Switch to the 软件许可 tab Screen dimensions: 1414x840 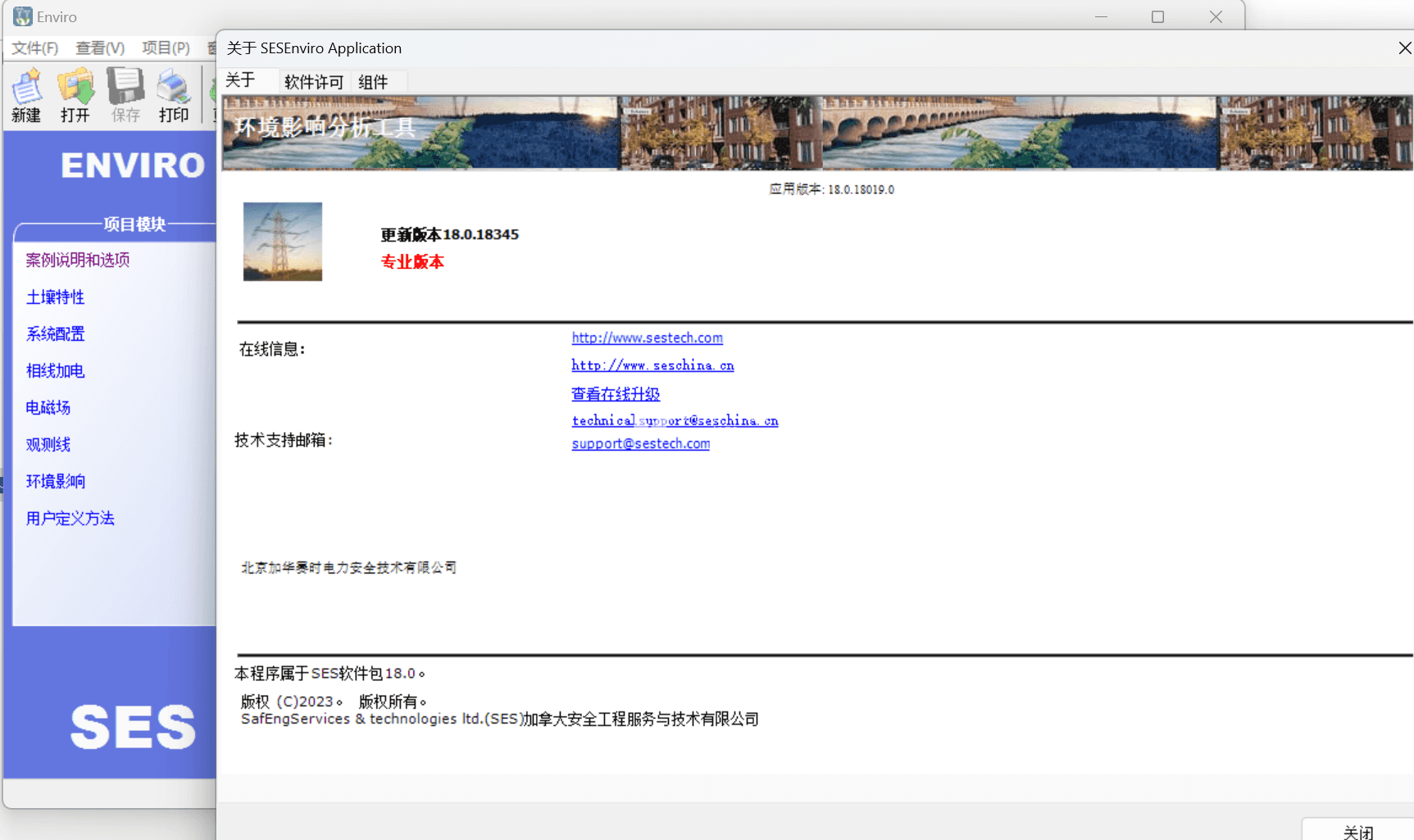click(x=314, y=82)
